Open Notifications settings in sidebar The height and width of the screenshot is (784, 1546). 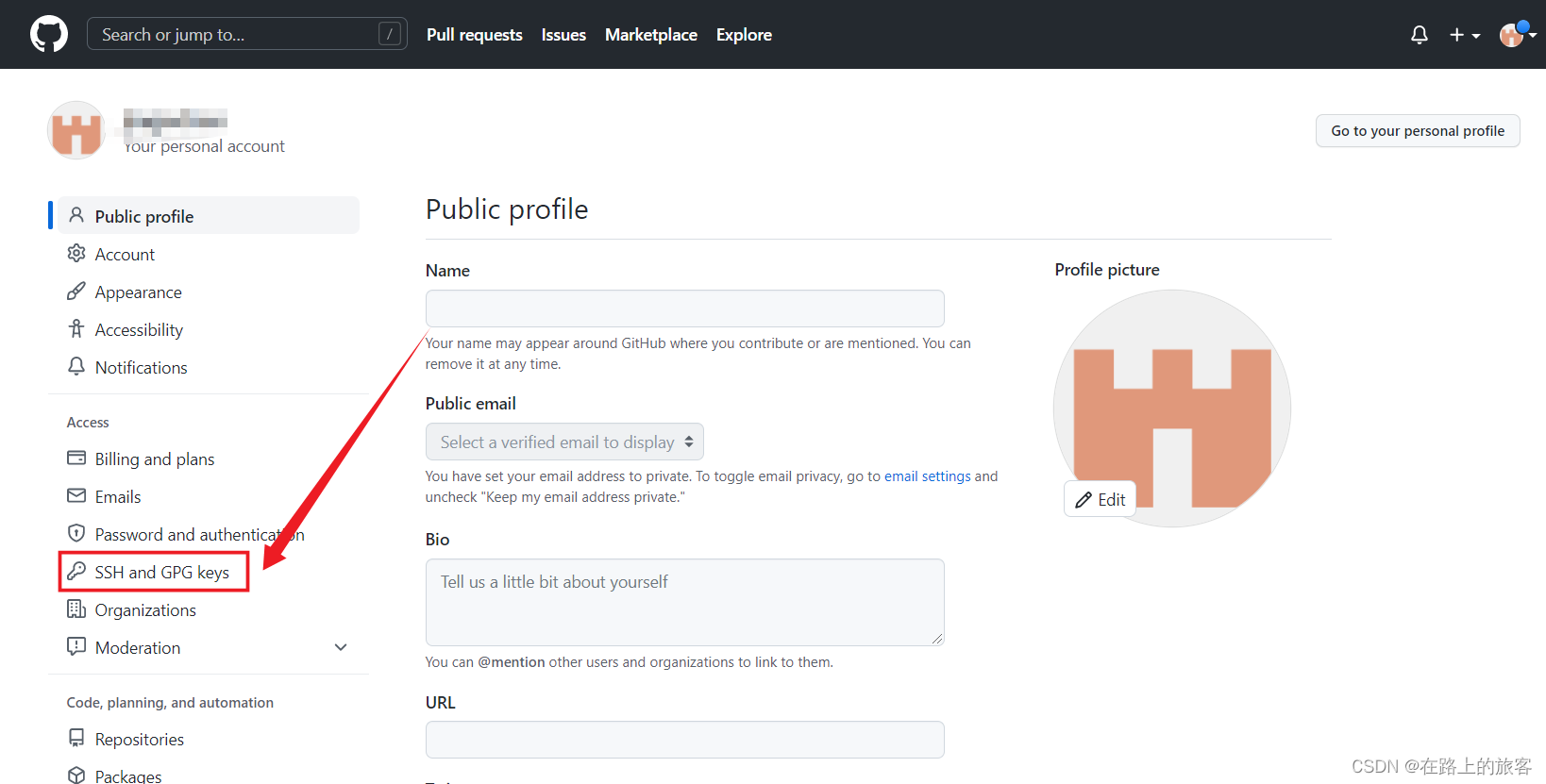tap(142, 368)
